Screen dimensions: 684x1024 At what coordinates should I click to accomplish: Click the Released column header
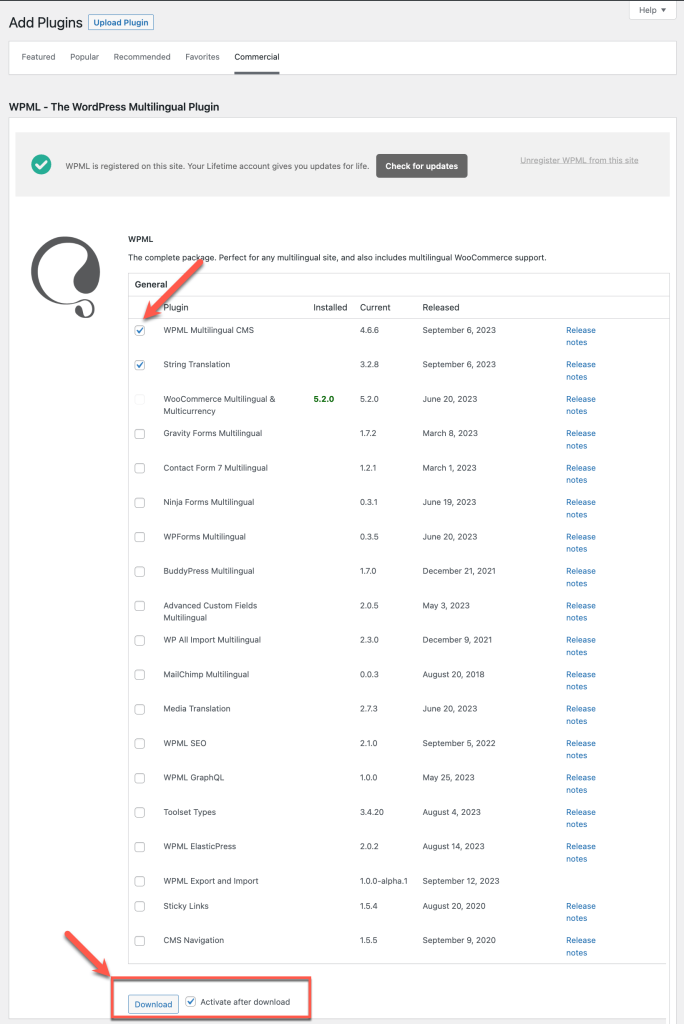440,308
